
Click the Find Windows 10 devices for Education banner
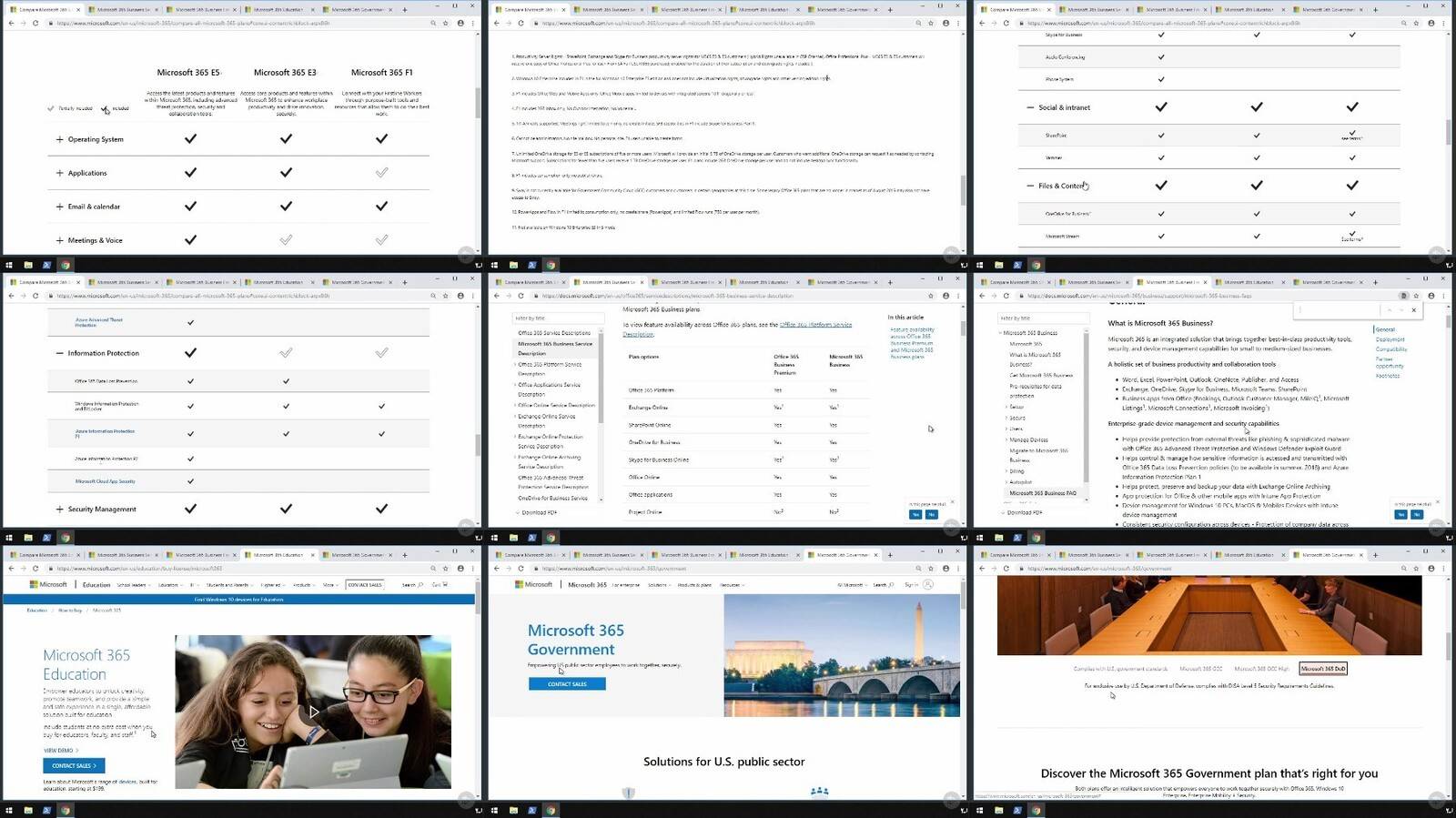[x=239, y=600]
